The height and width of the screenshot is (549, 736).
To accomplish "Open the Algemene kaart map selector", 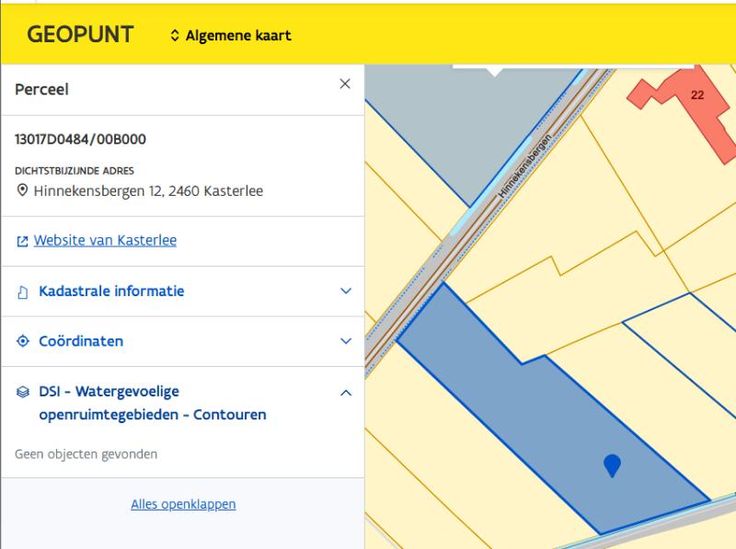I will (x=231, y=35).
